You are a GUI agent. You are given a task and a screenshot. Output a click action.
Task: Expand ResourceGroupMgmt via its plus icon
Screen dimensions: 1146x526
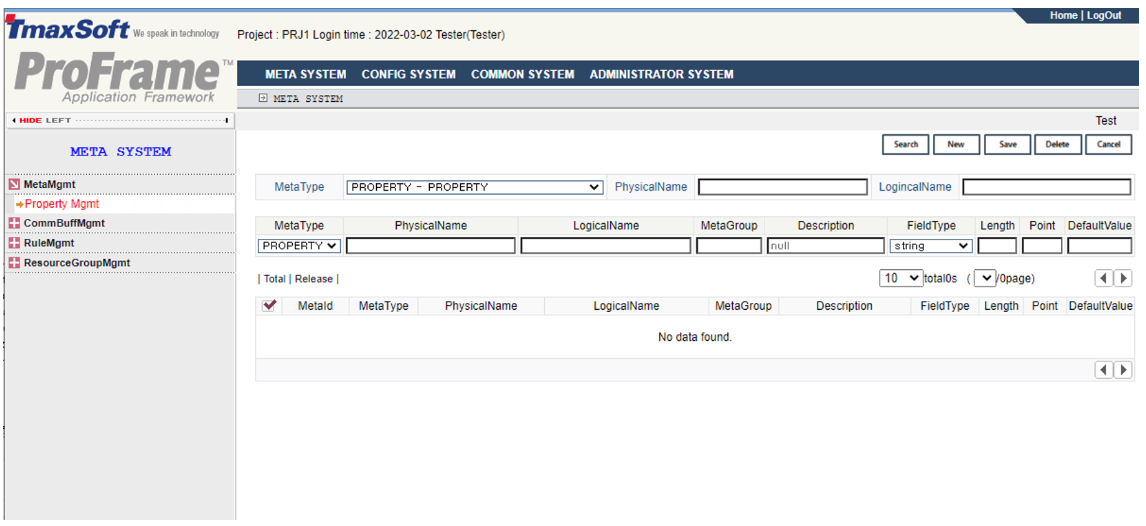pyautogui.click(x=14, y=264)
